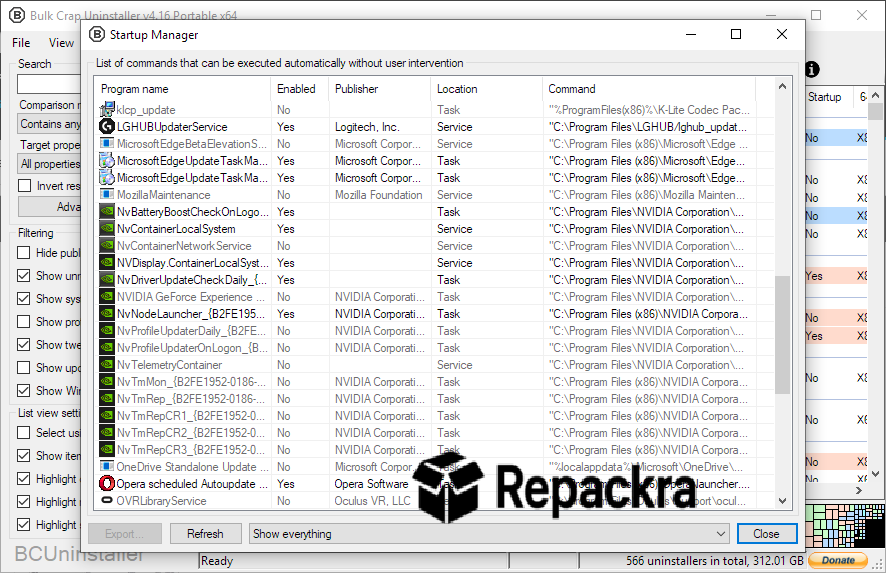The height and width of the screenshot is (573, 886).
Task: Open the Contains any comparison dropdown
Action: click(x=50, y=124)
